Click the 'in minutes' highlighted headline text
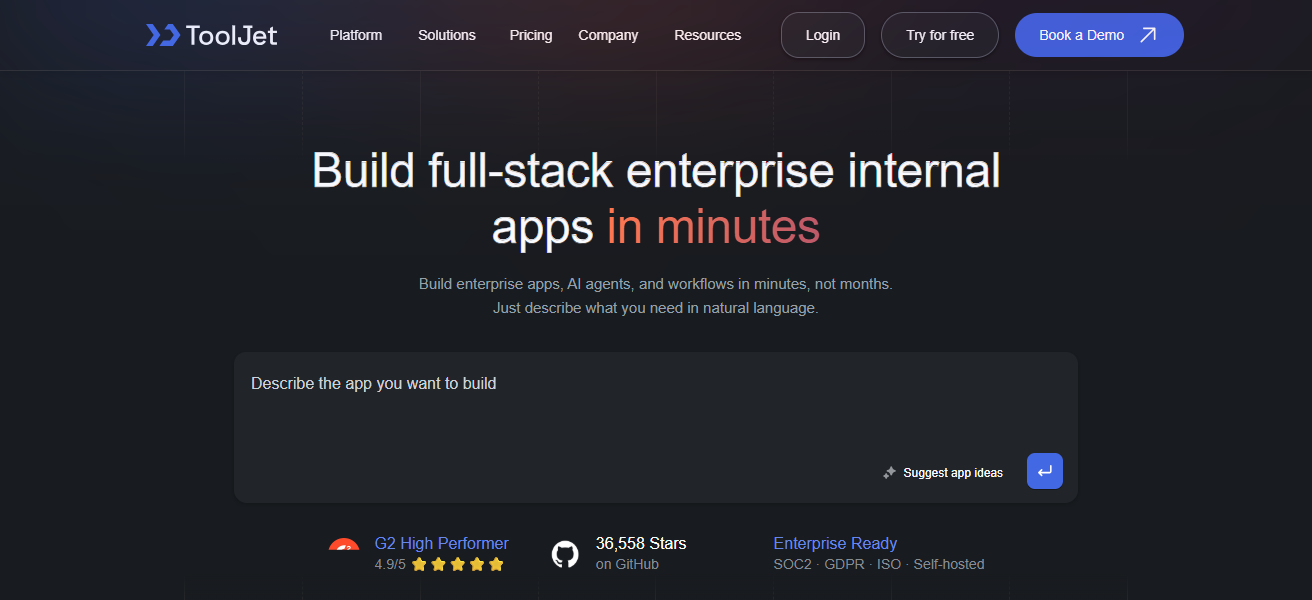Screen dimensions: 1312x600 713,227
